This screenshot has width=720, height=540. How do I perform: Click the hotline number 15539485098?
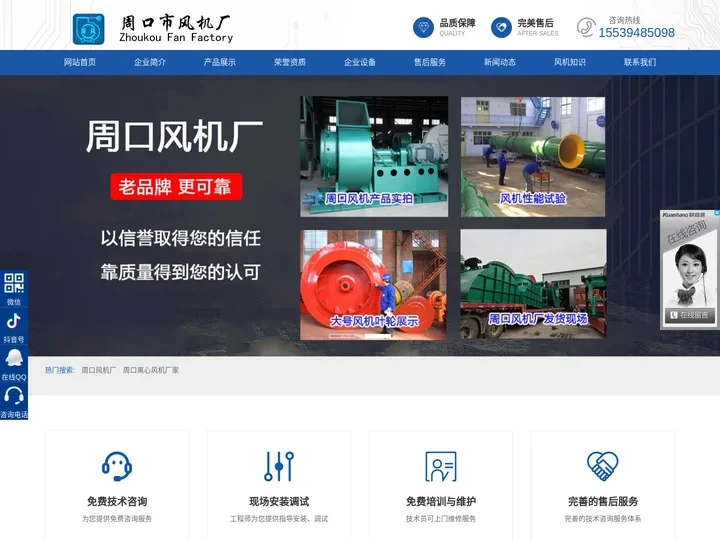pyautogui.click(x=636, y=33)
